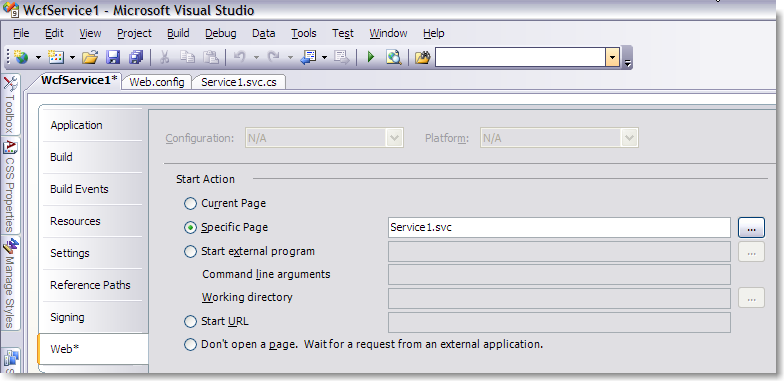Click browse button next to Specific Page
784x381 pixels.
751,228
